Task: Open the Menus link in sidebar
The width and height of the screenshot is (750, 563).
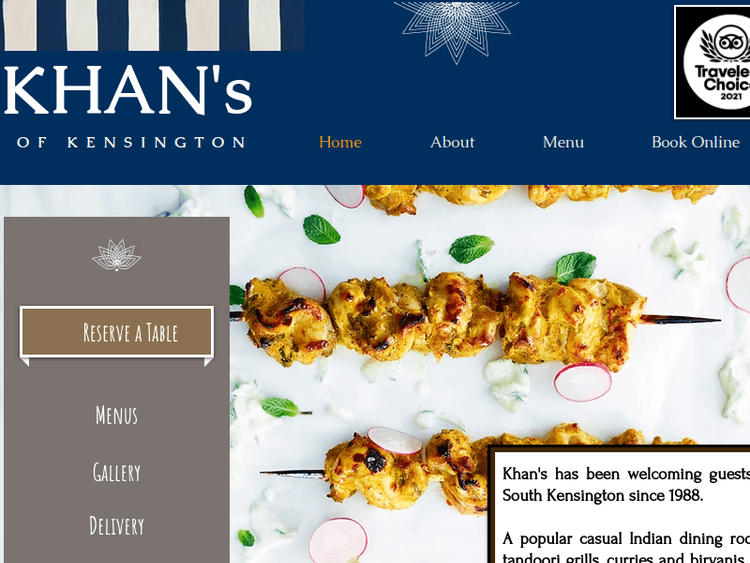Action: point(117,415)
